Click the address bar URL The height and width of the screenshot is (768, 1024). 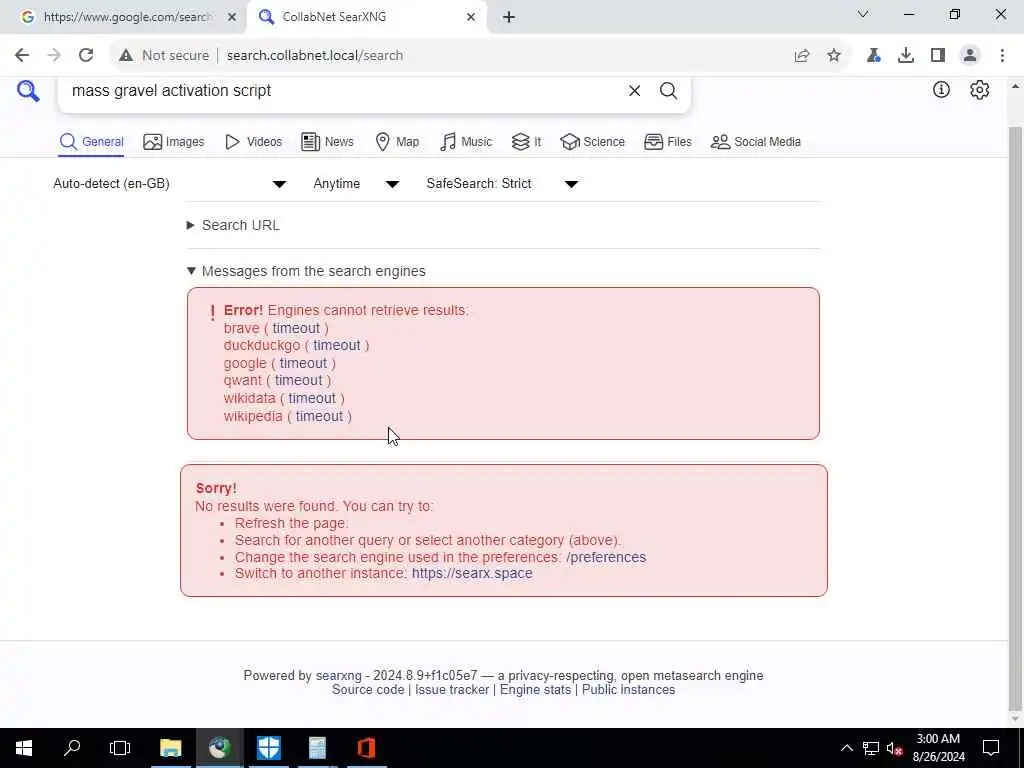pyautogui.click(x=315, y=56)
